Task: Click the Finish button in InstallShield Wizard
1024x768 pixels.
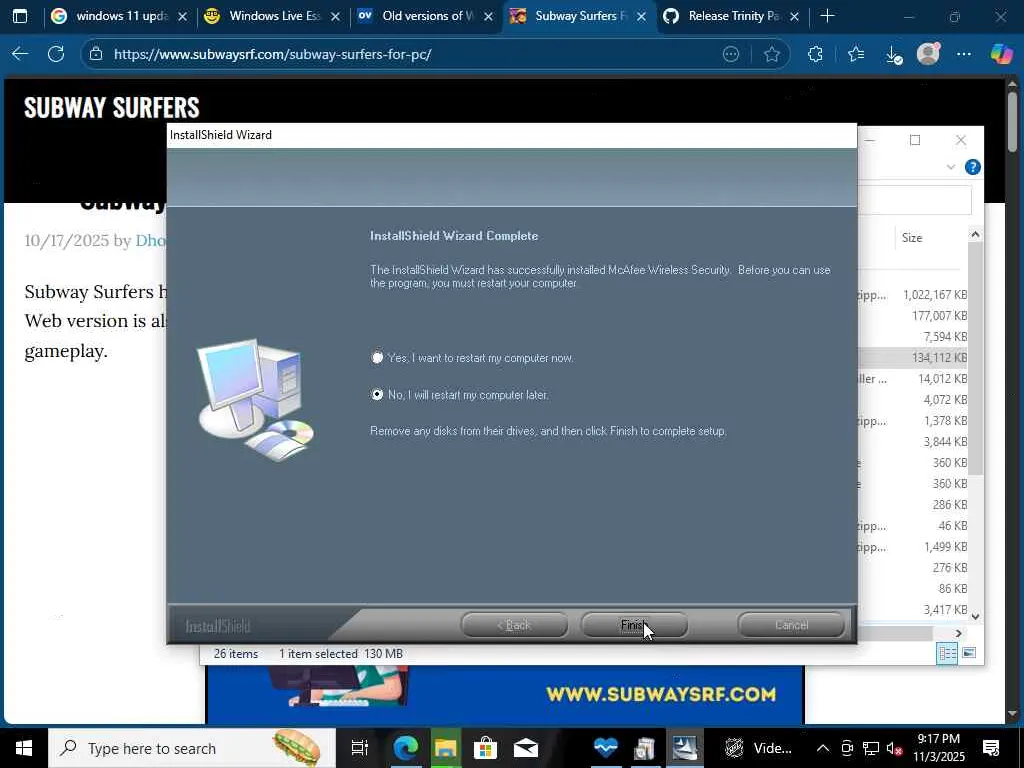Action: 634,625
